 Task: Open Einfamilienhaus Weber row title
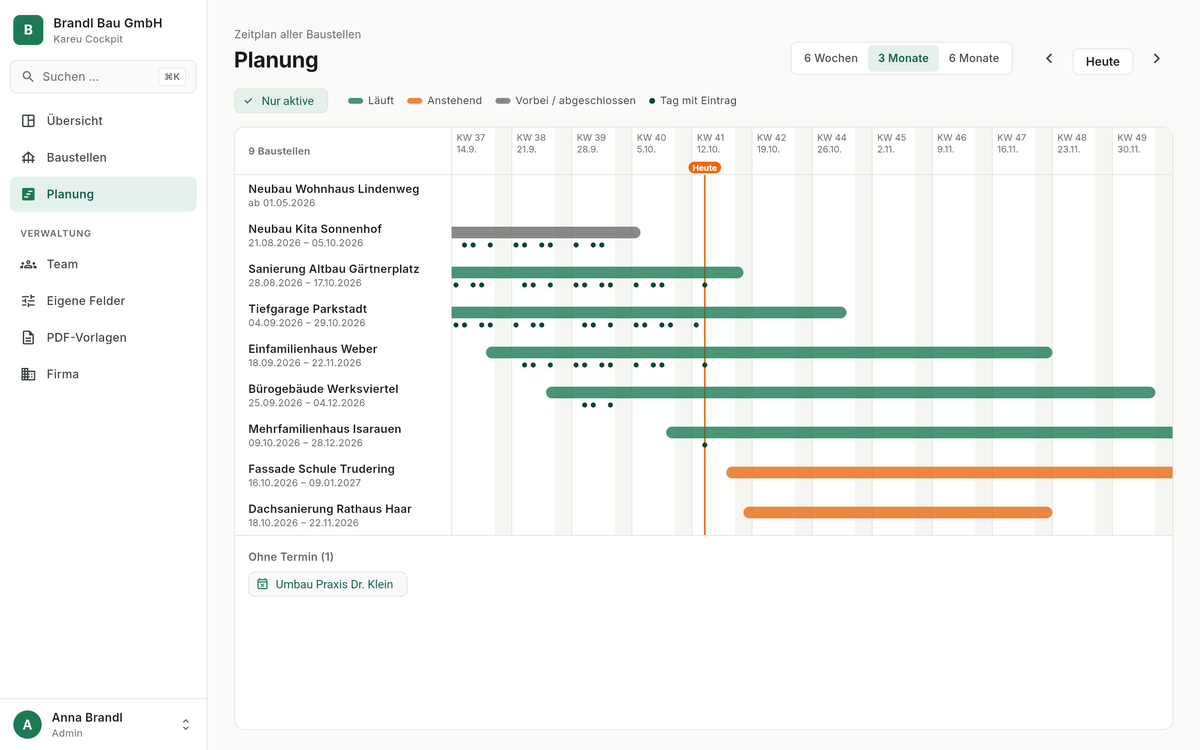313,349
